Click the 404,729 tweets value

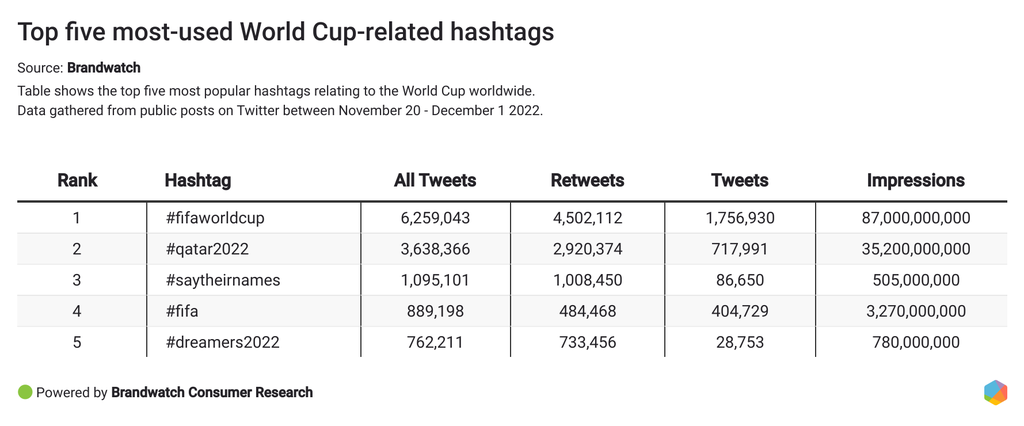739,311
